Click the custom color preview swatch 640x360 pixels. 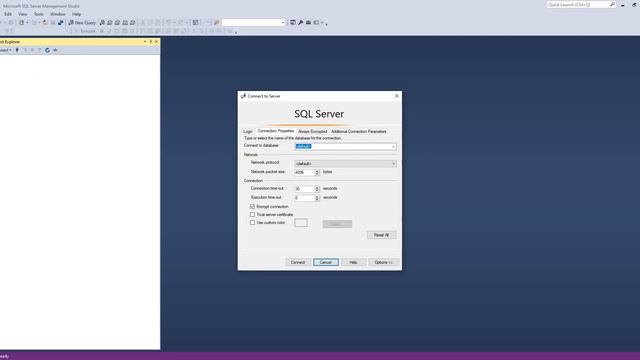[301, 223]
